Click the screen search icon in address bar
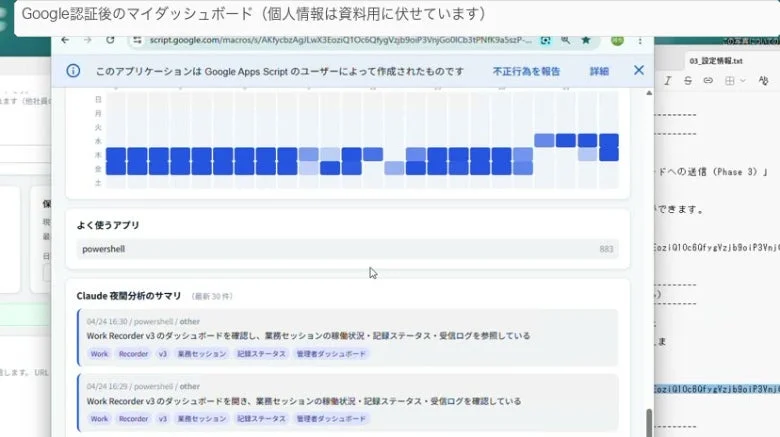The height and width of the screenshot is (437, 780). pos(546,40)
